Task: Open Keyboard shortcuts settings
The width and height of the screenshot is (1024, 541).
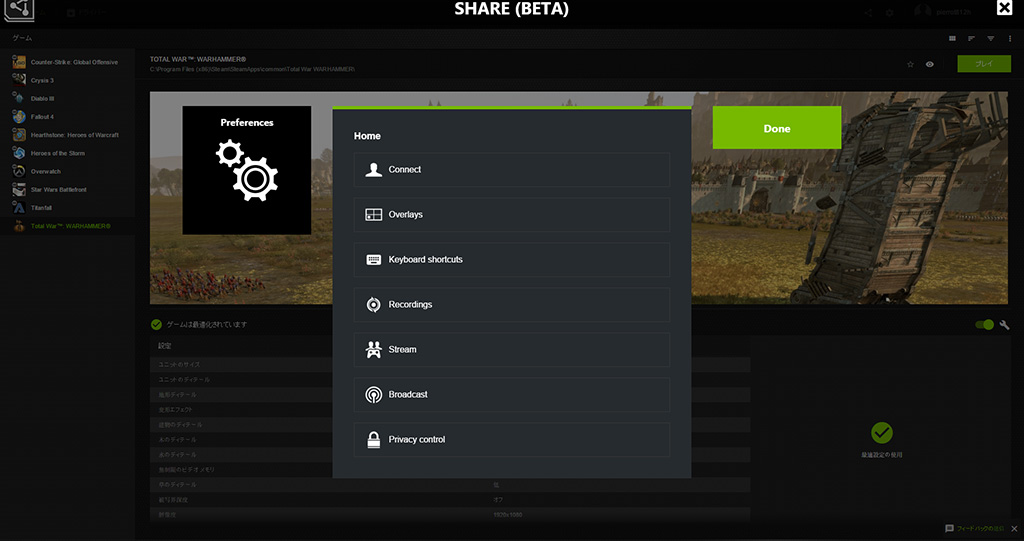Action: (x=511, y=259)
